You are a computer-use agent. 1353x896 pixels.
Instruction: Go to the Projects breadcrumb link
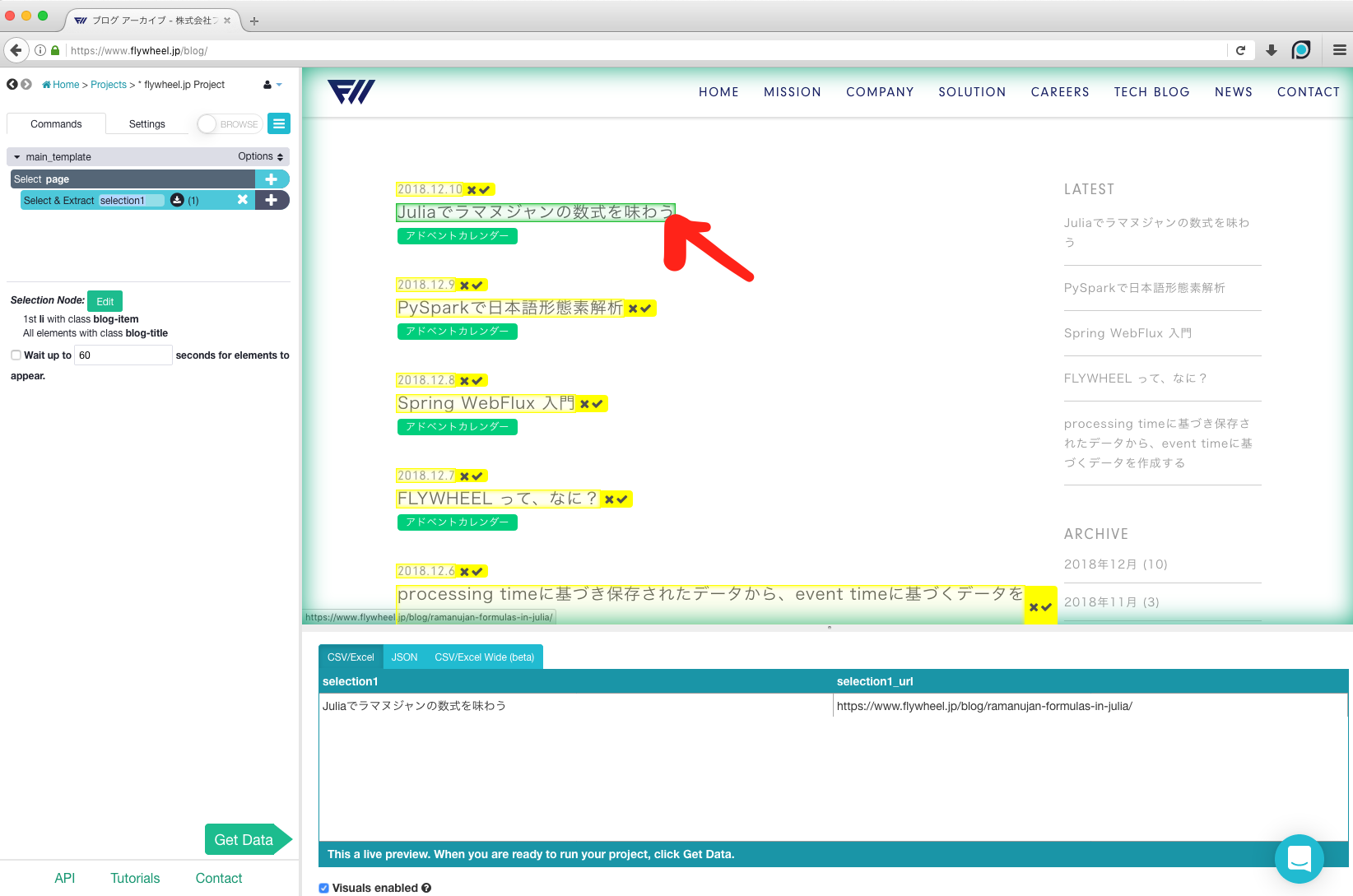[109, 85]
